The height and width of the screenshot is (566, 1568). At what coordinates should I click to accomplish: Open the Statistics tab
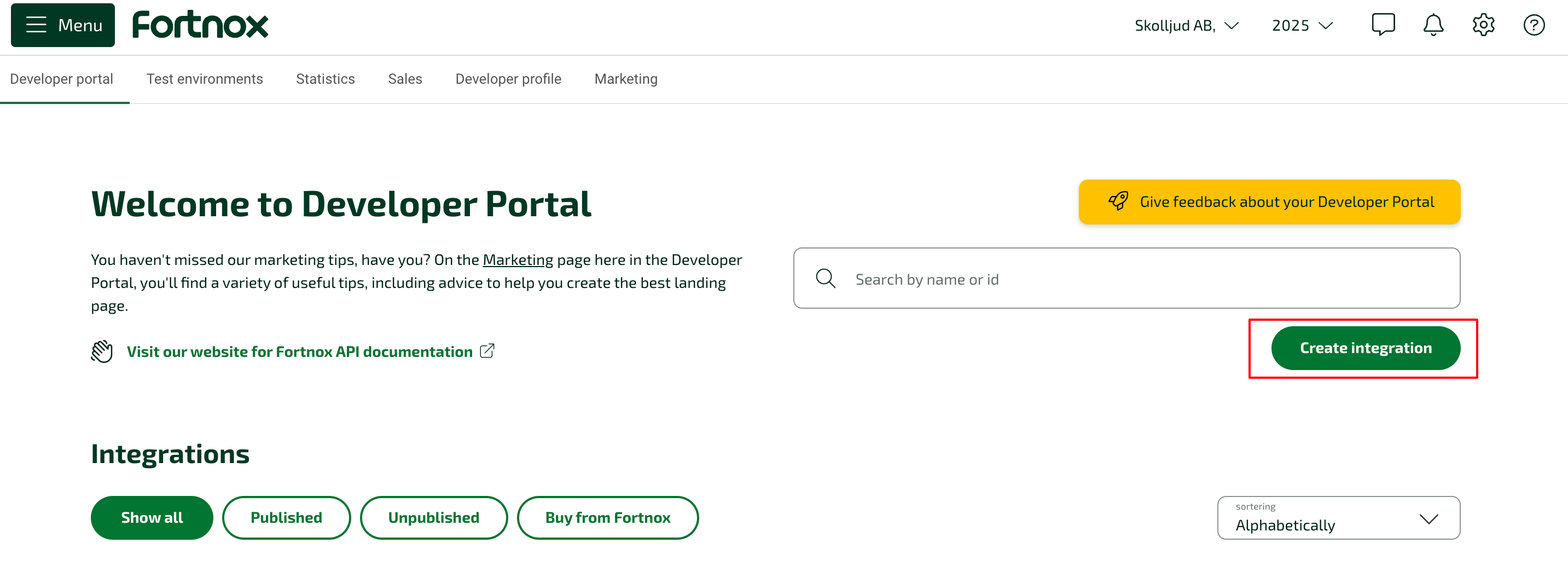(325, 79)
